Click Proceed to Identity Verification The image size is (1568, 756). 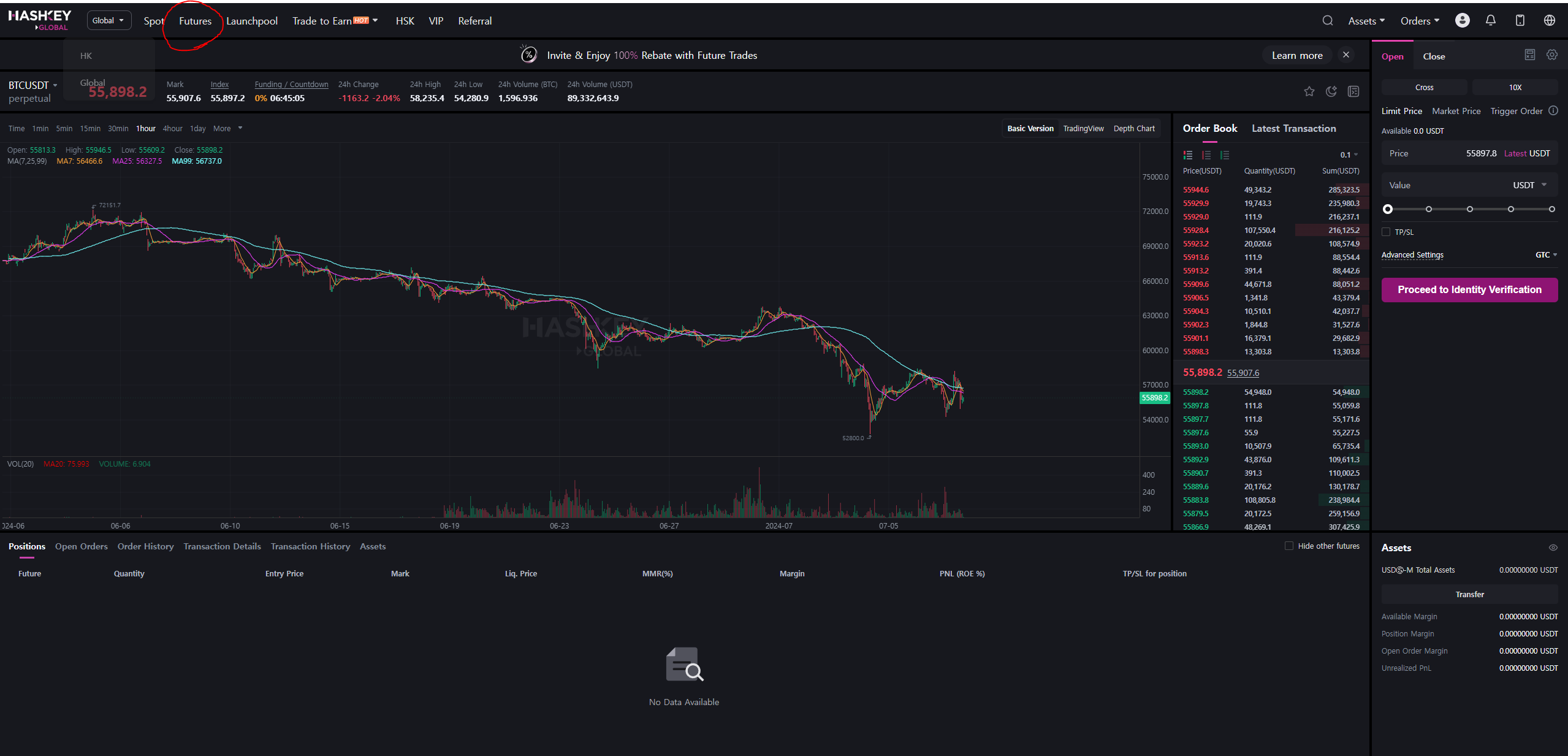tap(1469, 289)
